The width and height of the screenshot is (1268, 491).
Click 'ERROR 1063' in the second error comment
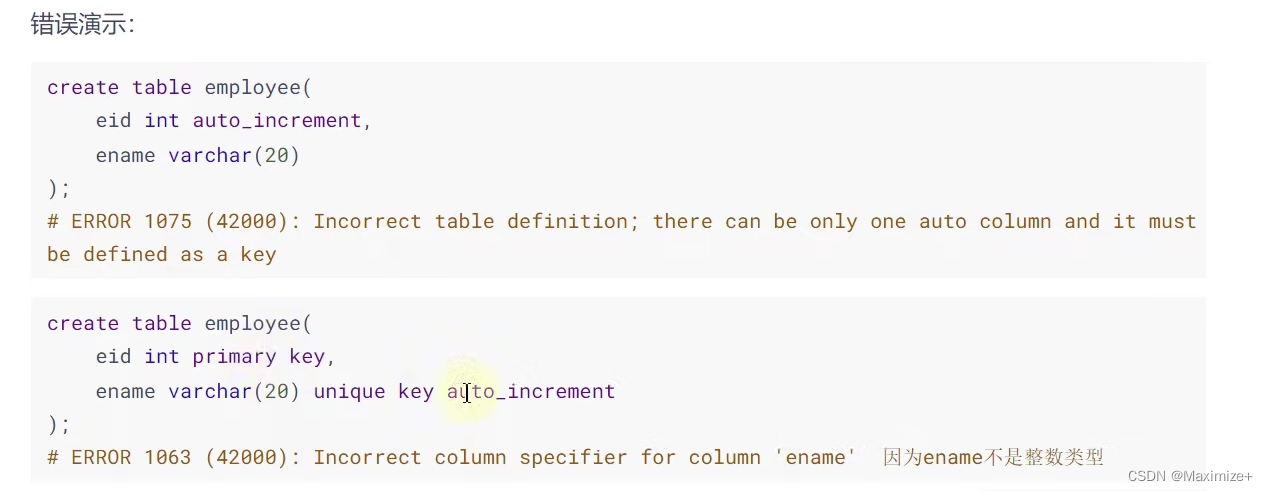tap(131, 458)
